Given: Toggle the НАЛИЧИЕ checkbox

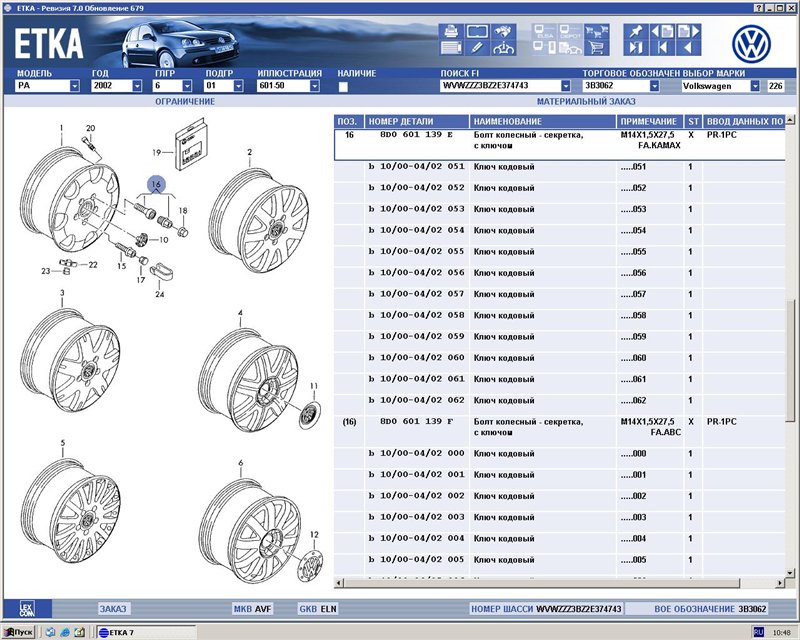Looking at the screenshot, I should (343, 87).
